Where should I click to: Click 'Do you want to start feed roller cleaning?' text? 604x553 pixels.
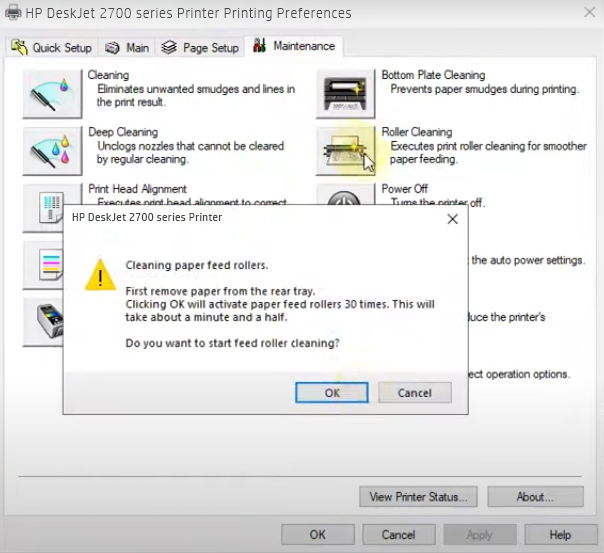click(233, 343)
